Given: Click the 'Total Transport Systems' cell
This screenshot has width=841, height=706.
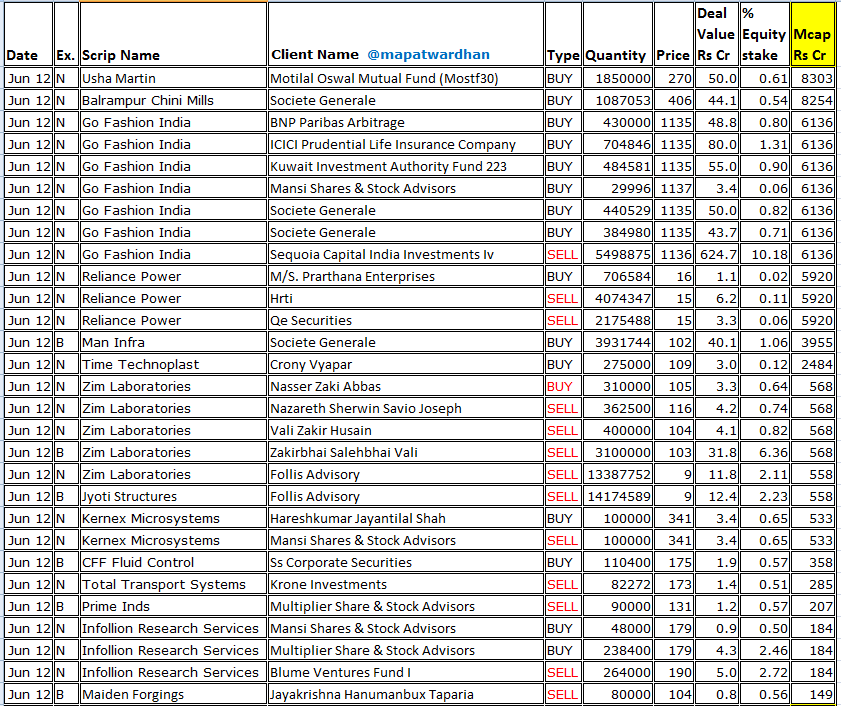Looking at the screenshot, I should (173, 584).
